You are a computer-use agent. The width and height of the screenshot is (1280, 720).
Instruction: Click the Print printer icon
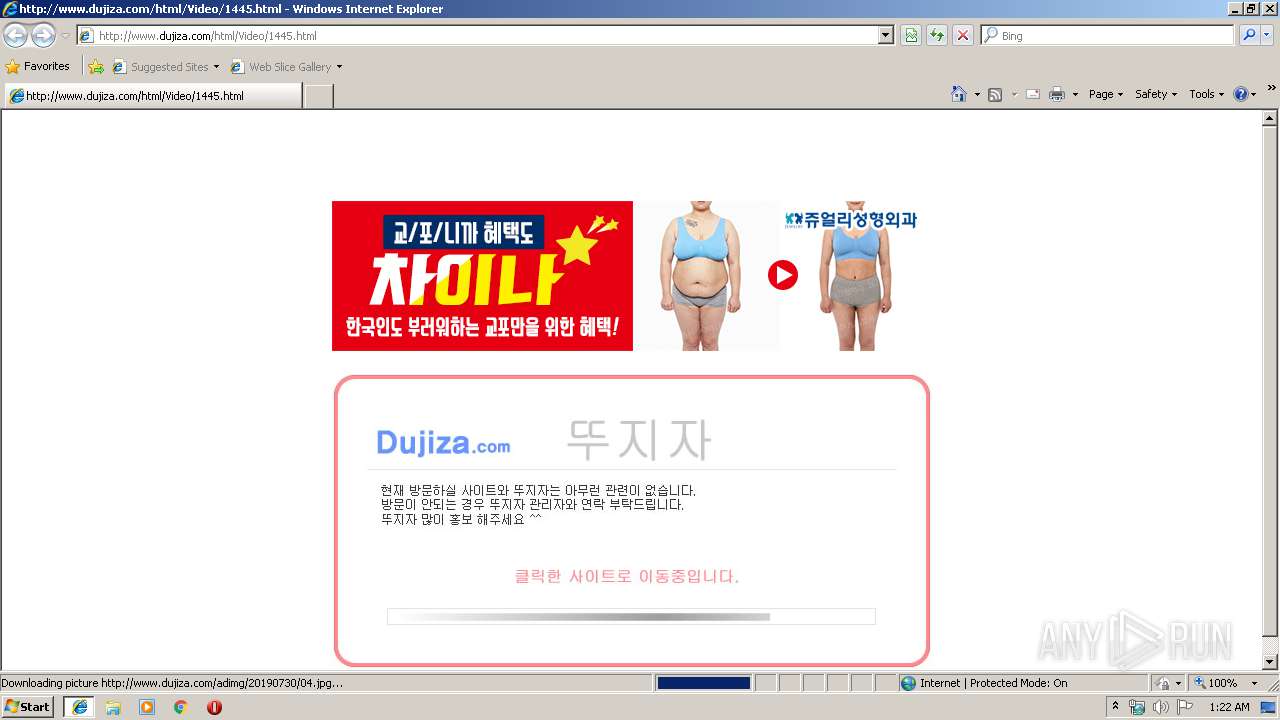(x=1057, y=94)
